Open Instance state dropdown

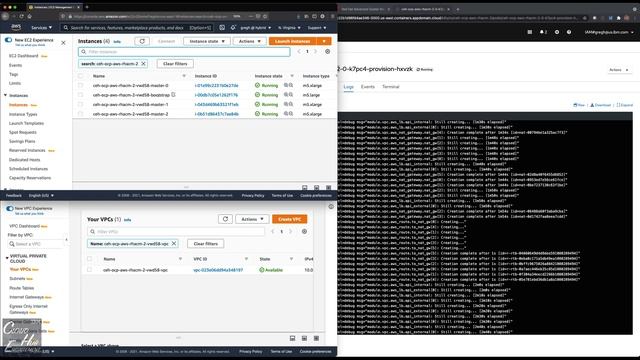coord(207,41)
